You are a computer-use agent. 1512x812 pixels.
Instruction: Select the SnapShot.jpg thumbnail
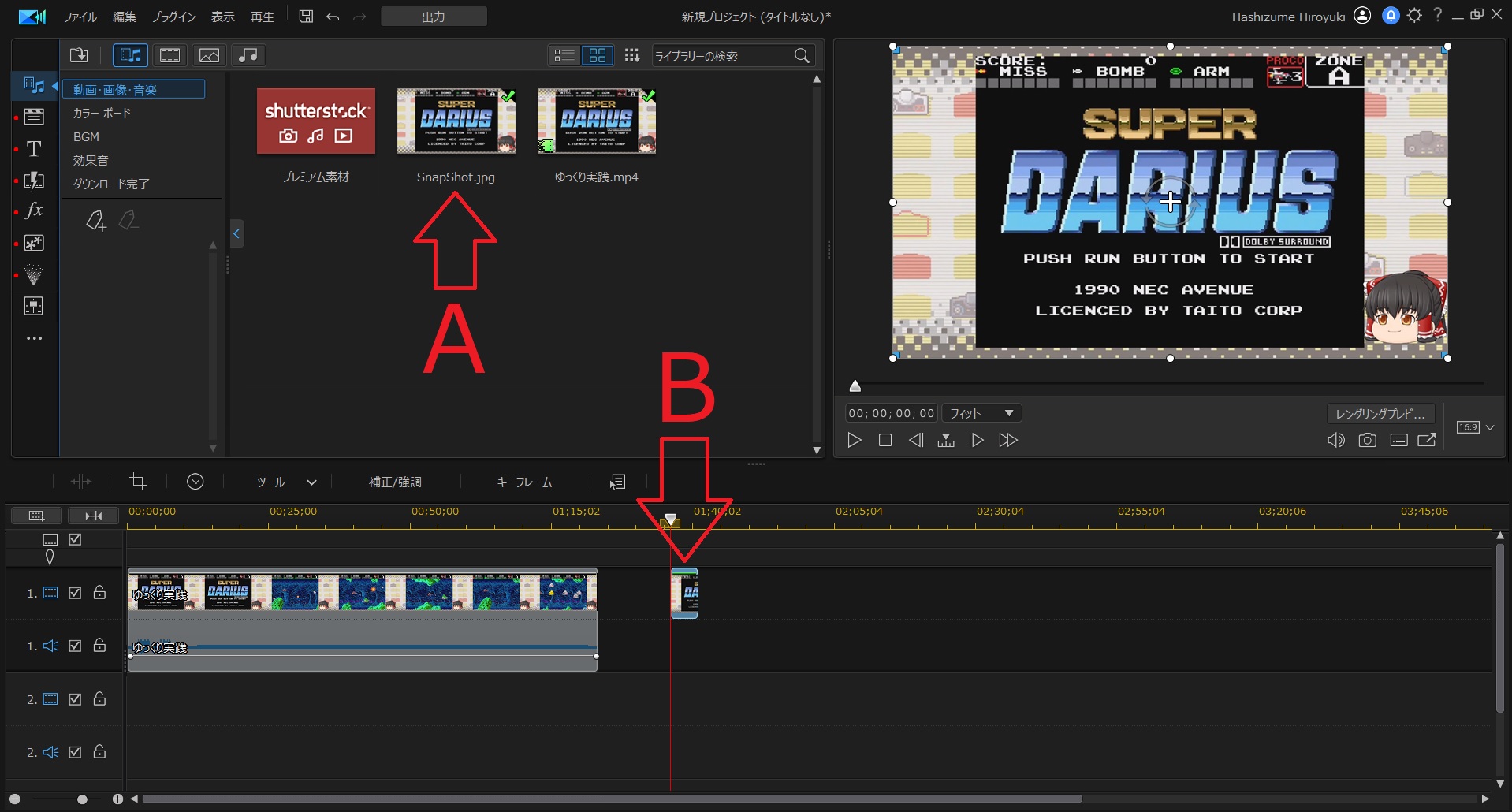[x=456, y=121]
